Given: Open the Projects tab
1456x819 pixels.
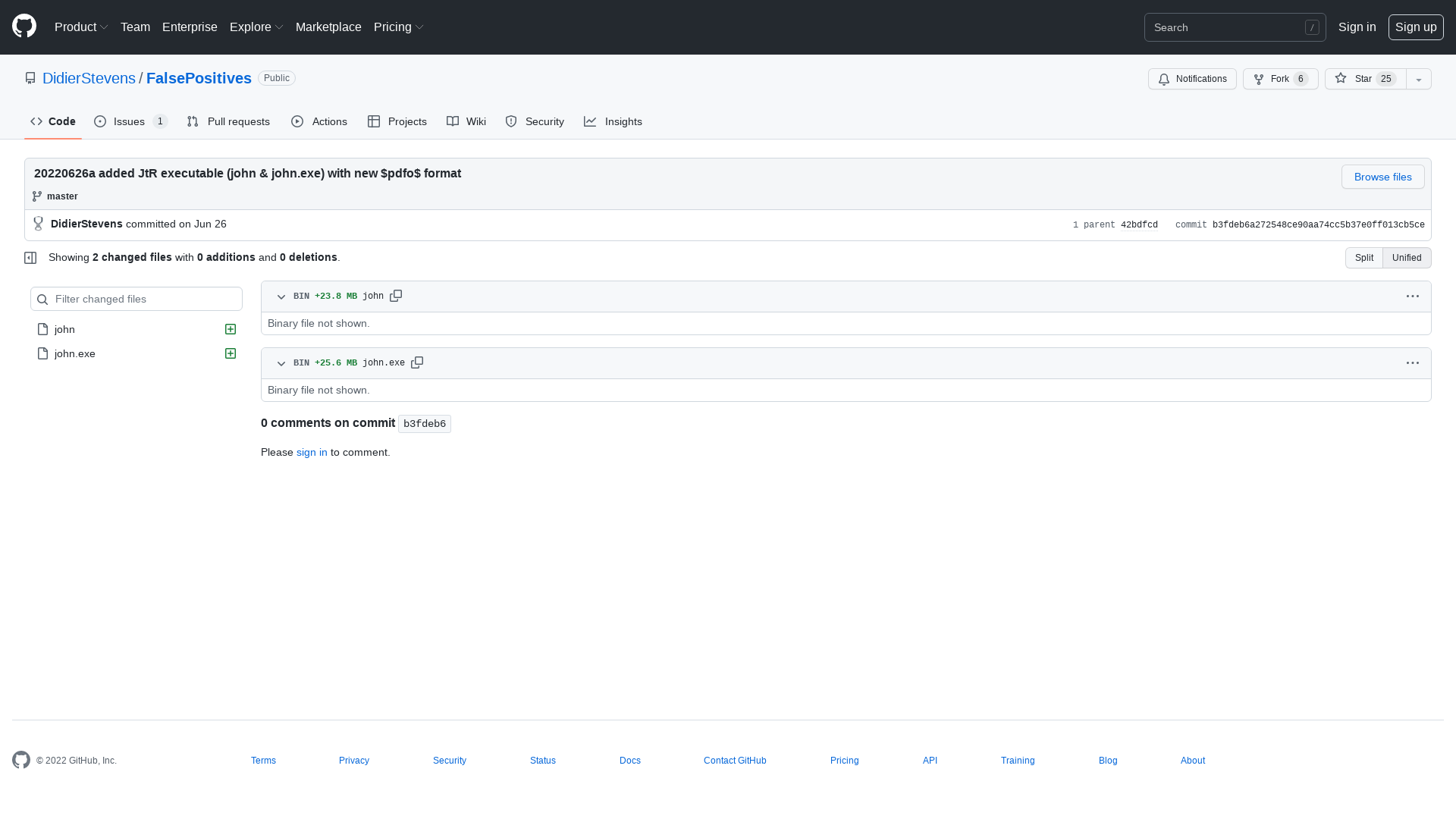Looking at the screenshot, I should (x=397, y=121).
